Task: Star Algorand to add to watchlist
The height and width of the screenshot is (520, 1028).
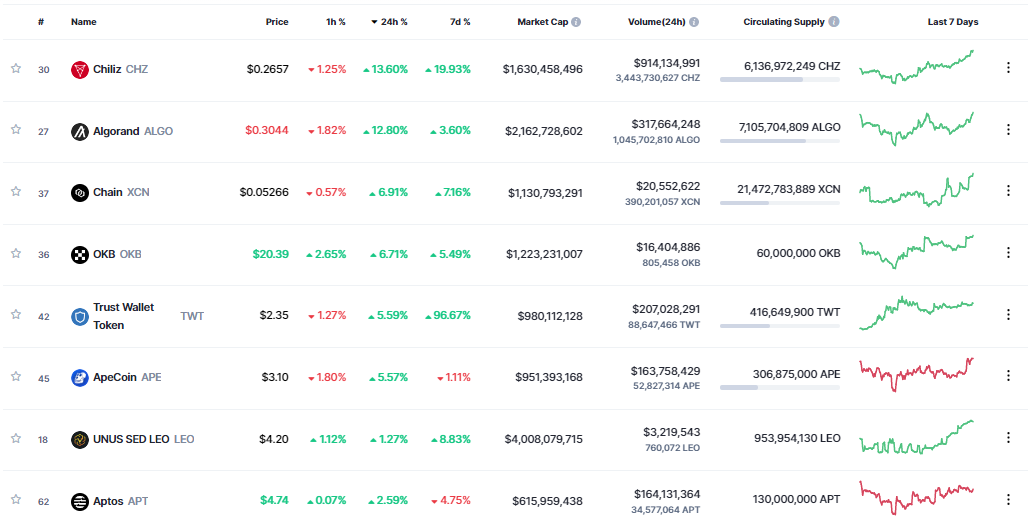Action: click(16, 130)
